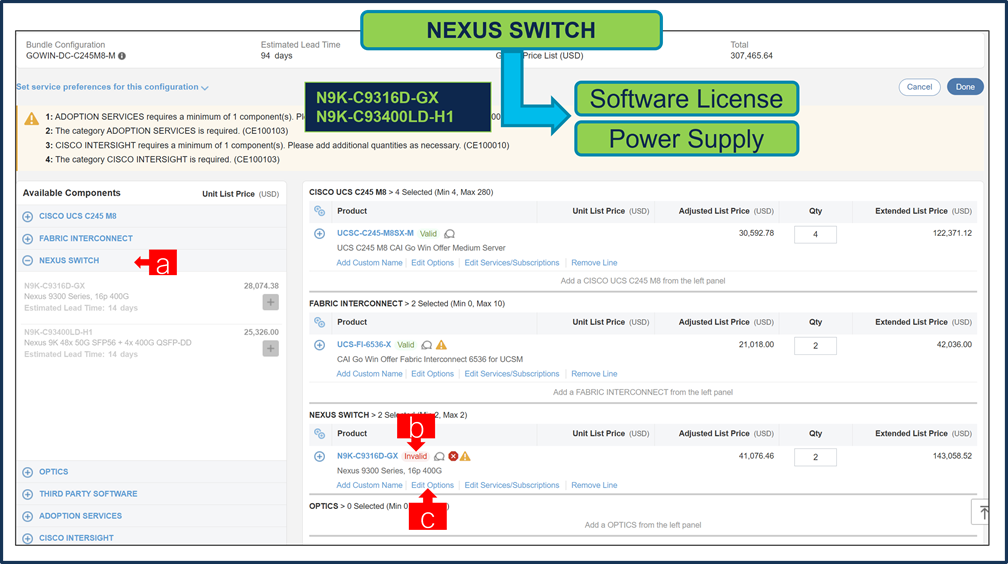The width and height of the screenshot is (1008, 564).
Task: Edit Services/Subscriptions for N9K-C9316D-GX
Action: (x=512, y=486)
